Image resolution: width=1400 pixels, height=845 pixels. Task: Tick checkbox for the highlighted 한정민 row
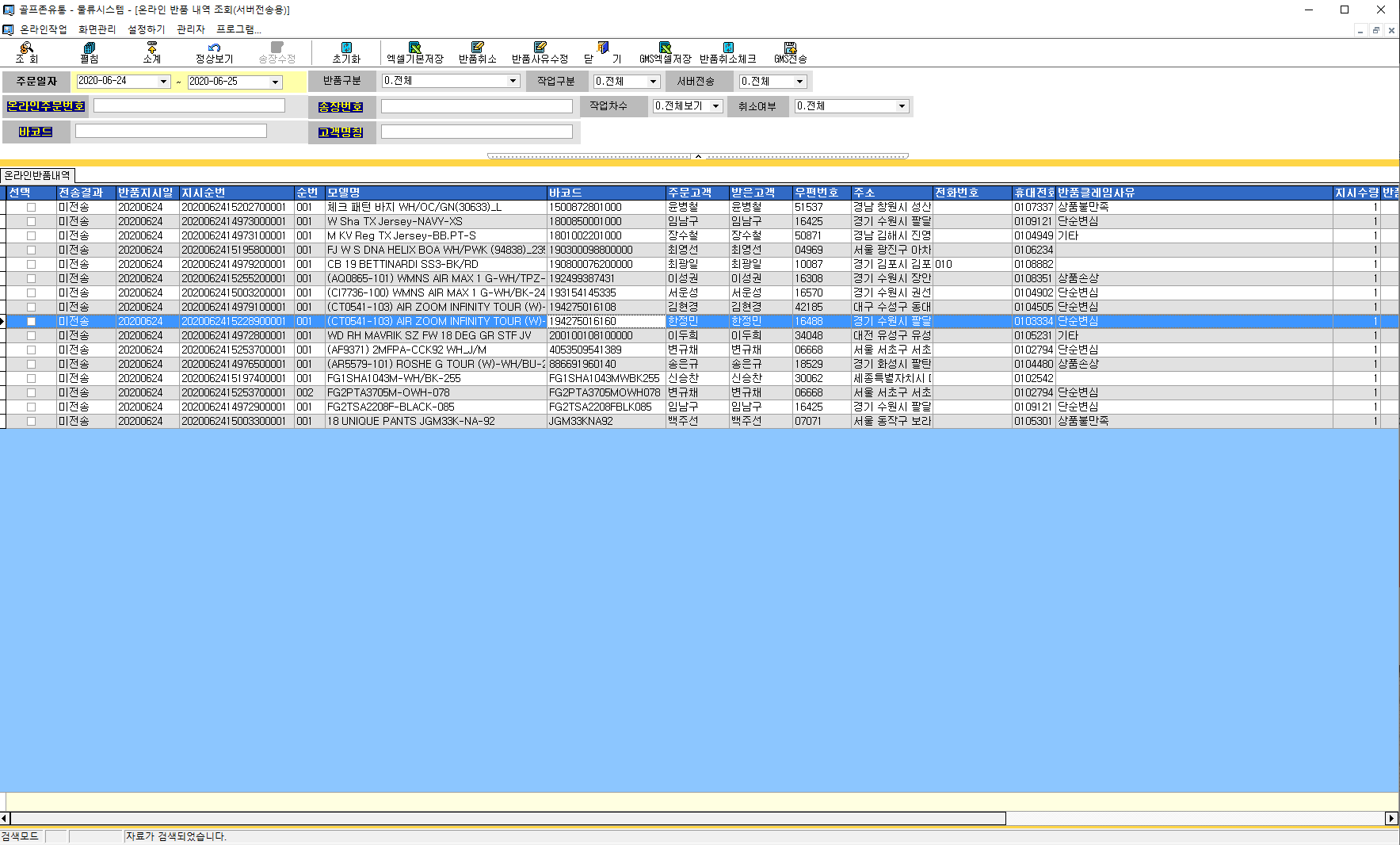(x=32, y=322)
